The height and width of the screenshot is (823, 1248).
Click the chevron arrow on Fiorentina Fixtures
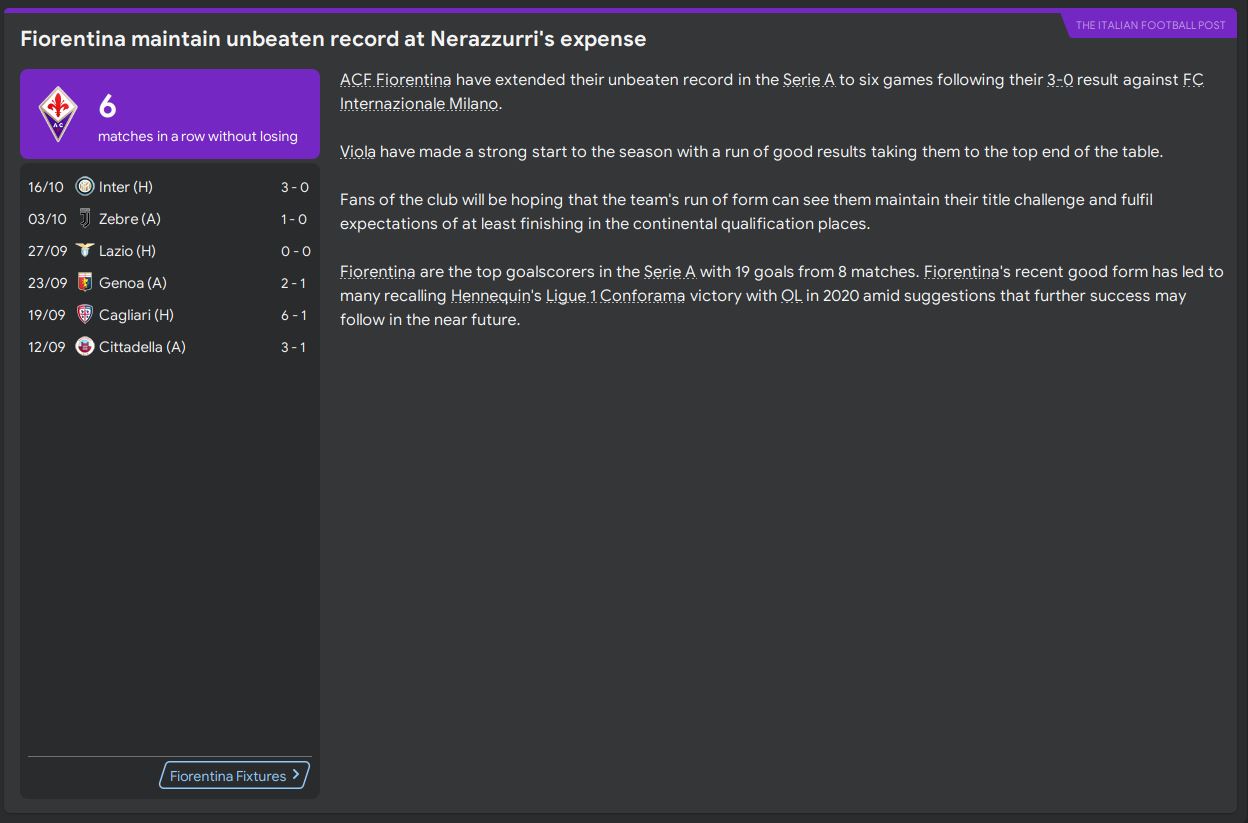click(x=296, y=775)
